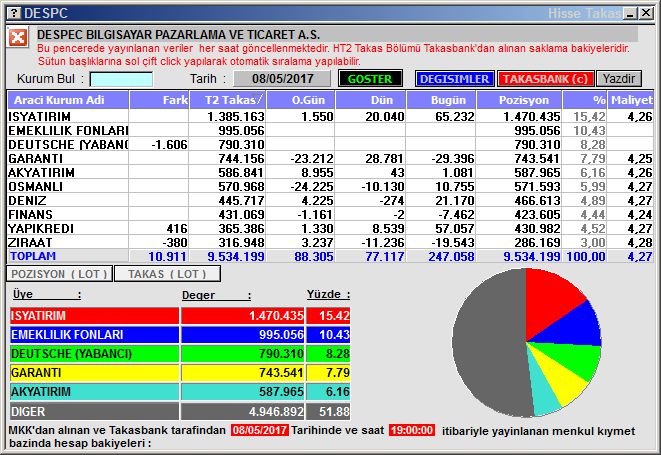Sort by the Pozisyon column header
The image size is (661, 455).
519,100
